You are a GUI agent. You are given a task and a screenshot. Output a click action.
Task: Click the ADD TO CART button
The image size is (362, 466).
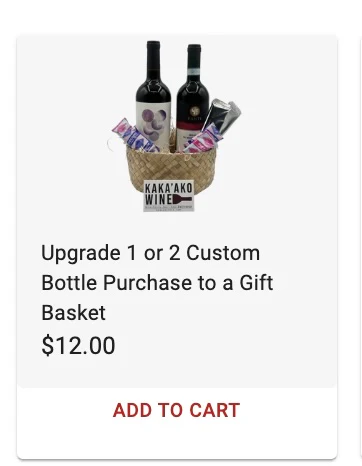(x=176, y=410)
